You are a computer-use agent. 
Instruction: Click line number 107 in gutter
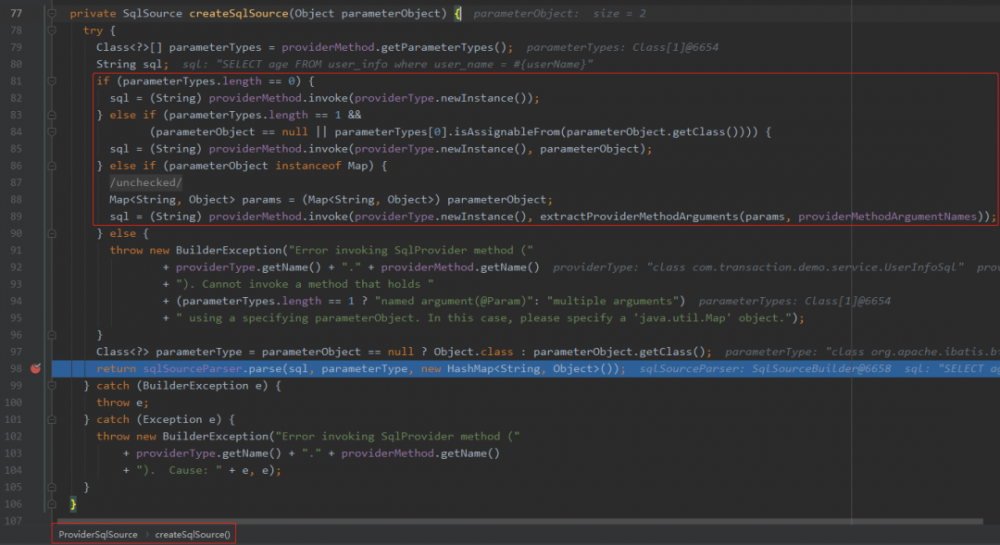point(13,521)
